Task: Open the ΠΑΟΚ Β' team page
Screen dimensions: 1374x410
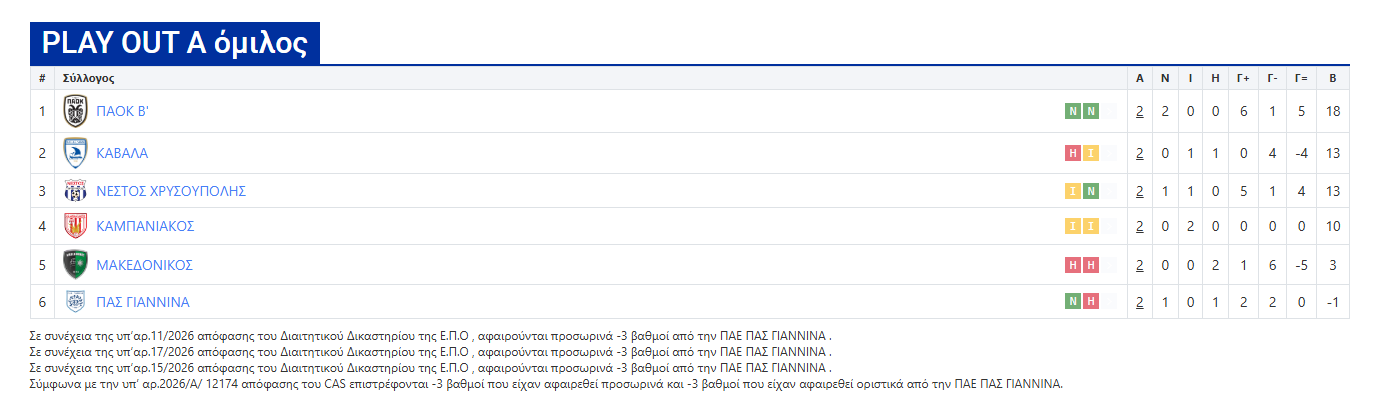Action: (x=122, y=111)
